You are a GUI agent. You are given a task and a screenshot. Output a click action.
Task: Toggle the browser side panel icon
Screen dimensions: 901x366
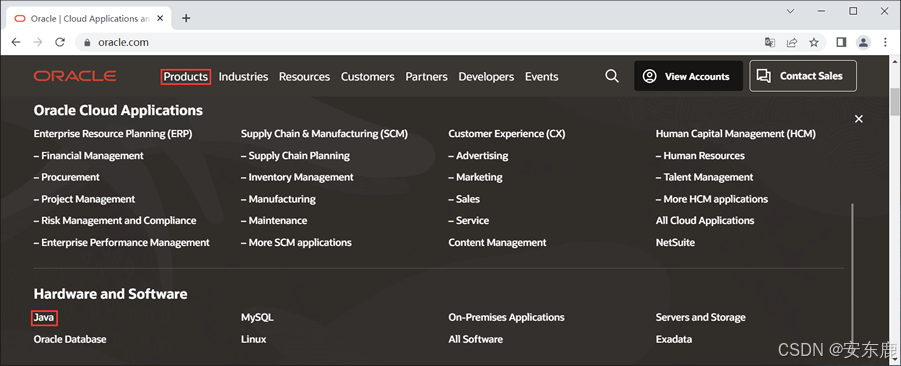click(x=841, y=42)
